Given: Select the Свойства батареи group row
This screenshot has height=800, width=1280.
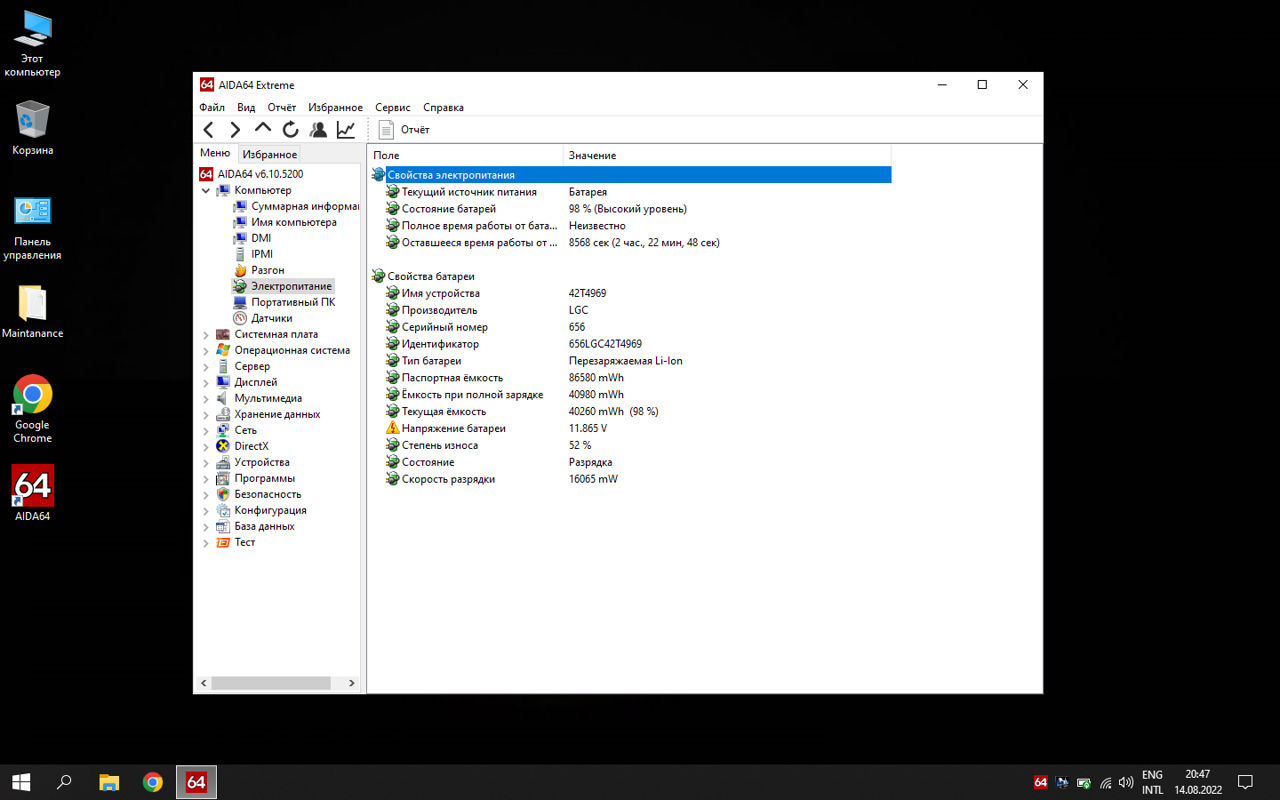Looking at the screenshot, I should pos(630,276).
